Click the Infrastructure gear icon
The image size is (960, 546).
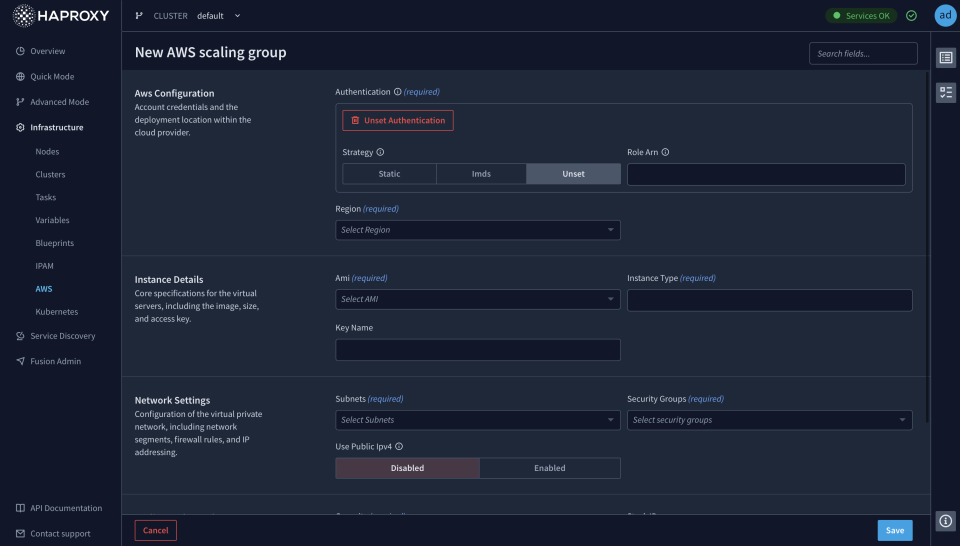tap(20, 127)
